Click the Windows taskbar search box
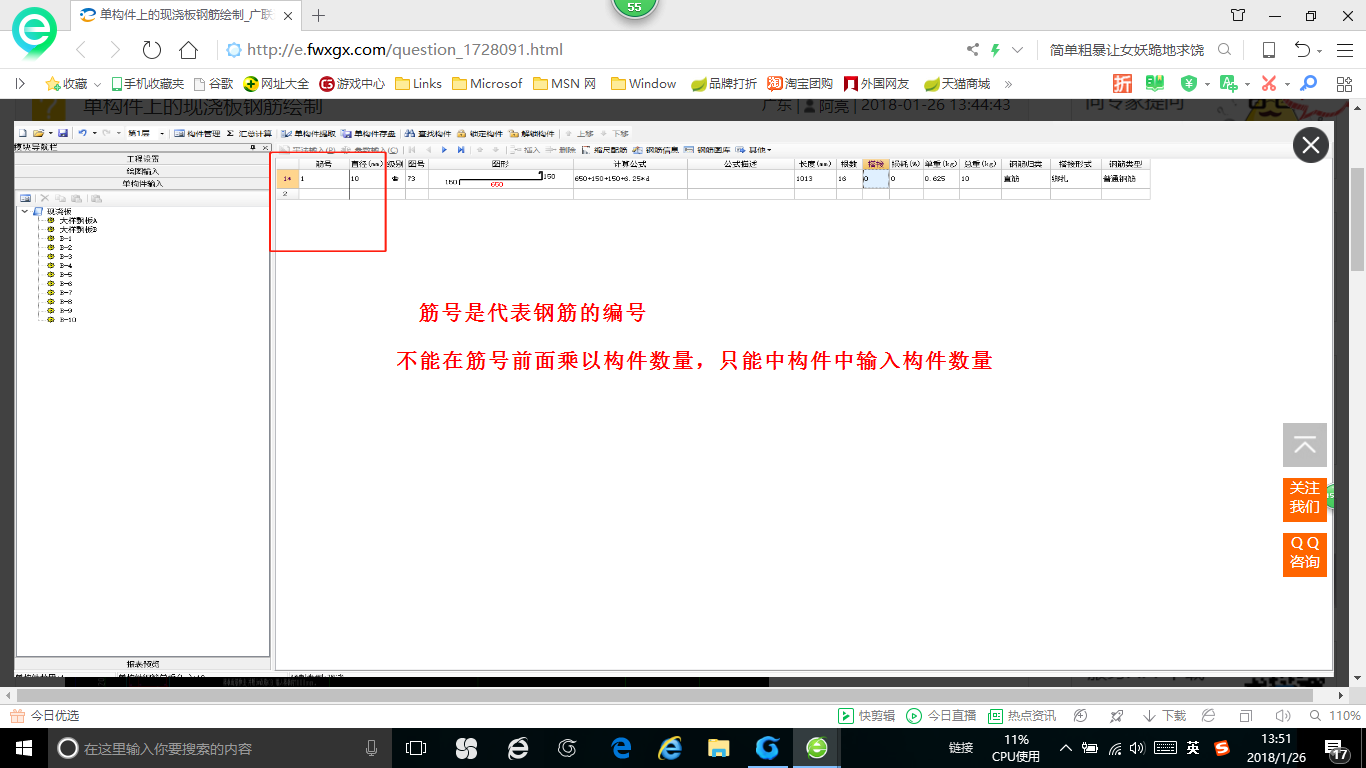This screenshot has width=1366, height=768. pyautogui.click(x=220, y=748)
